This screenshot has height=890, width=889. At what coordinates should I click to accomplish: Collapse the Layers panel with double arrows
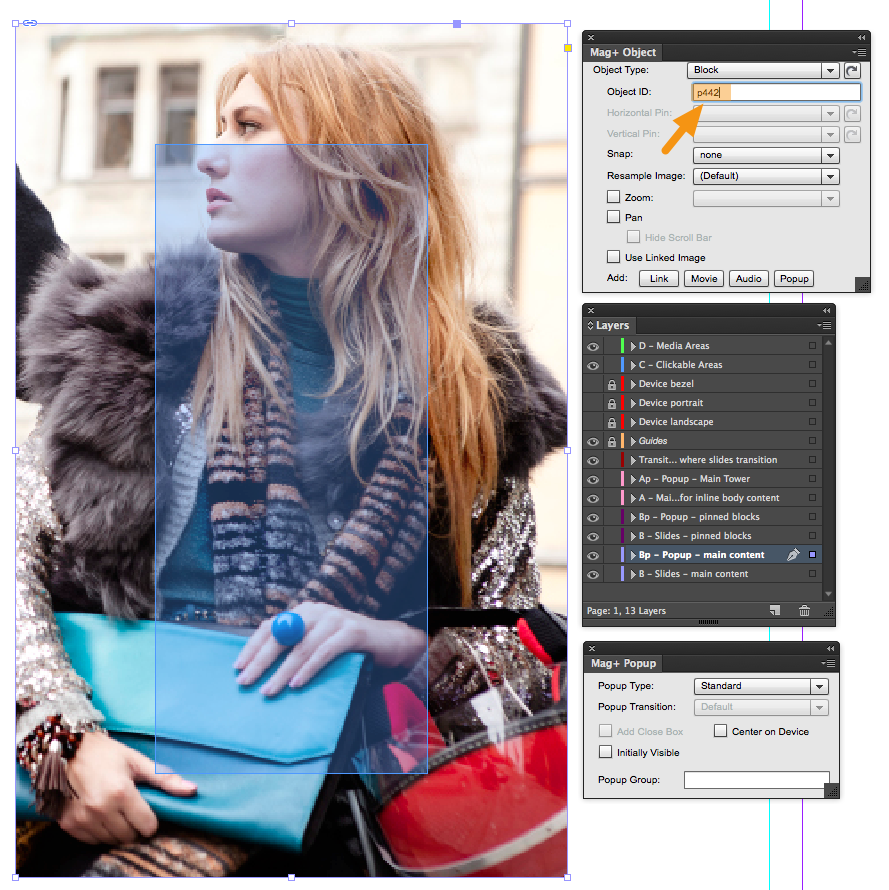pos(827,310)
